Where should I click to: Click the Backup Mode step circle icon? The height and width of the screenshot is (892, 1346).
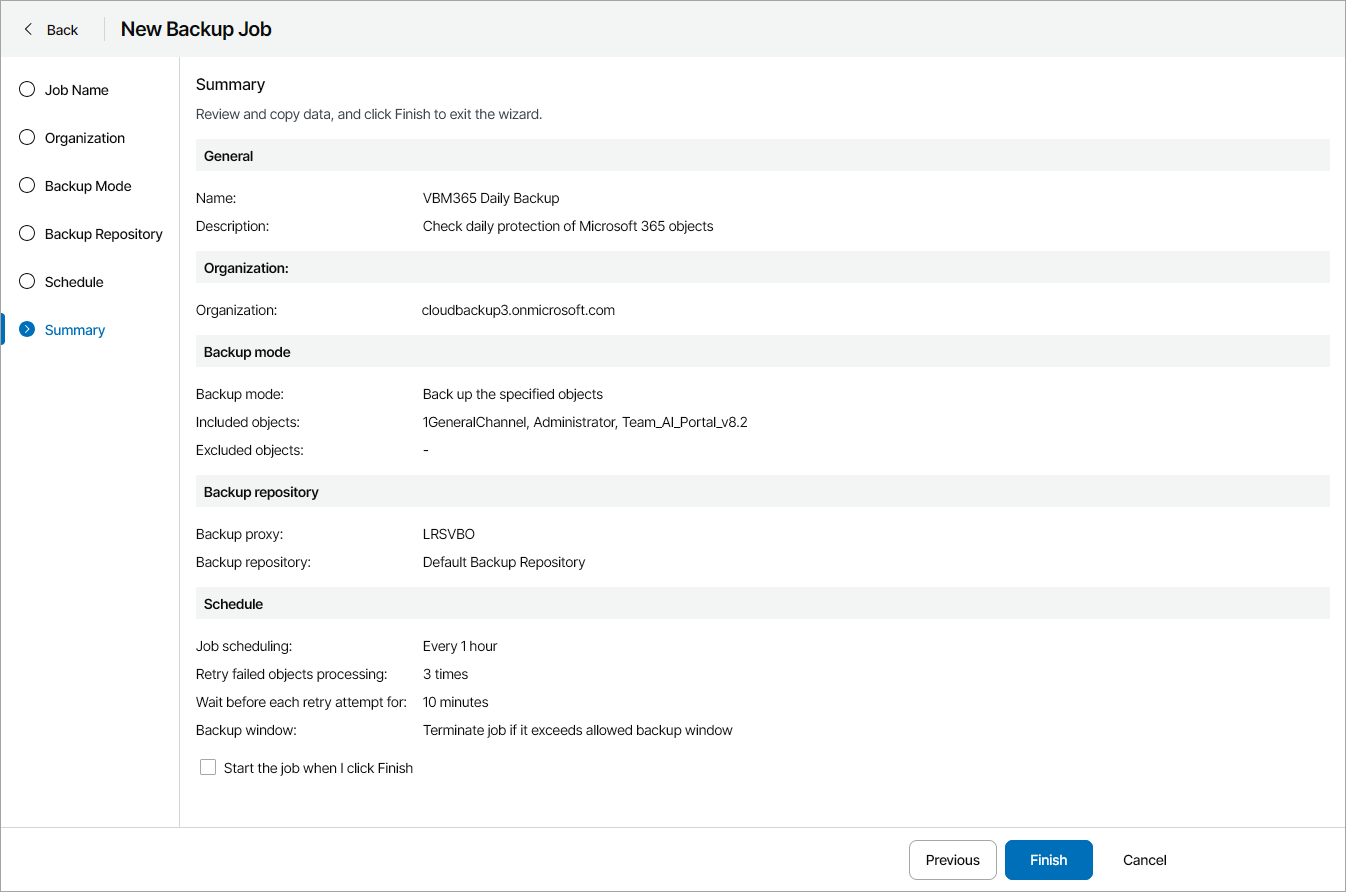click(x=27, y=185)
